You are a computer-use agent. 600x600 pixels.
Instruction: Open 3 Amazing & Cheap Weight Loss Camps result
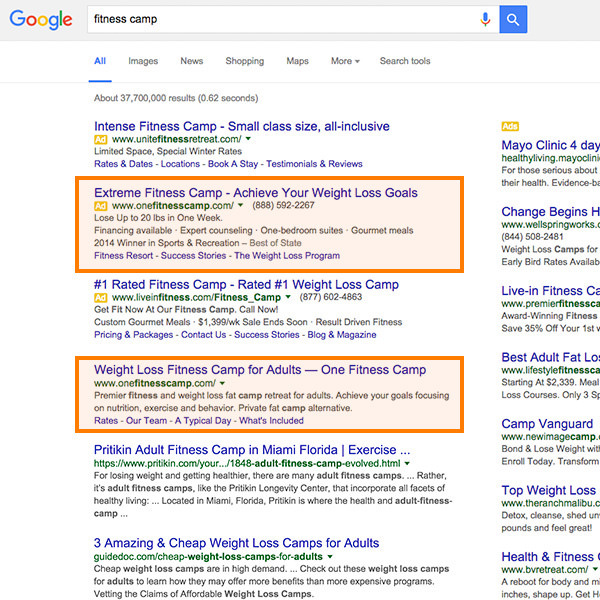(236, 543)
